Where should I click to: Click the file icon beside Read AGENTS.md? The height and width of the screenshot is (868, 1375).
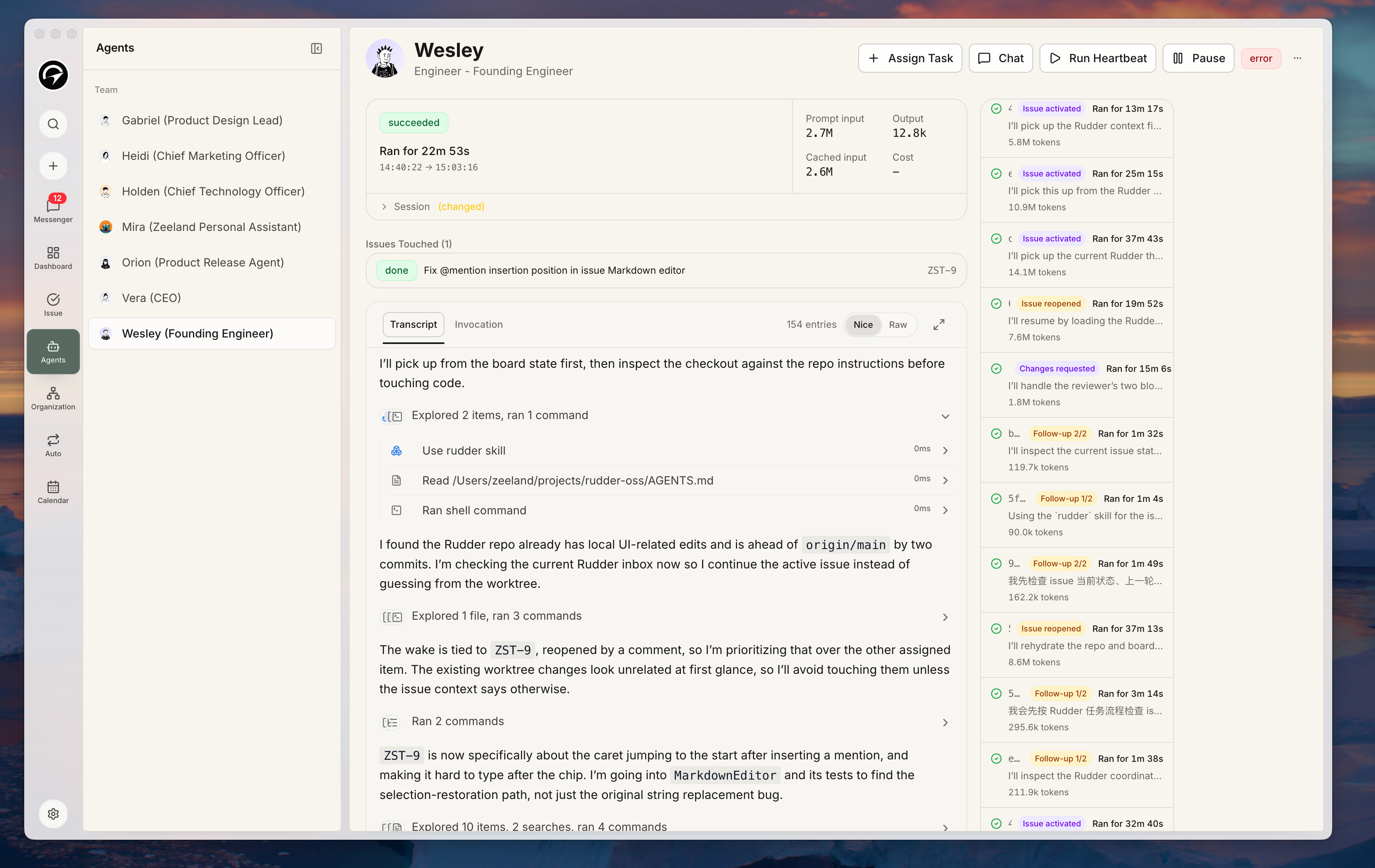coord(396,480)
